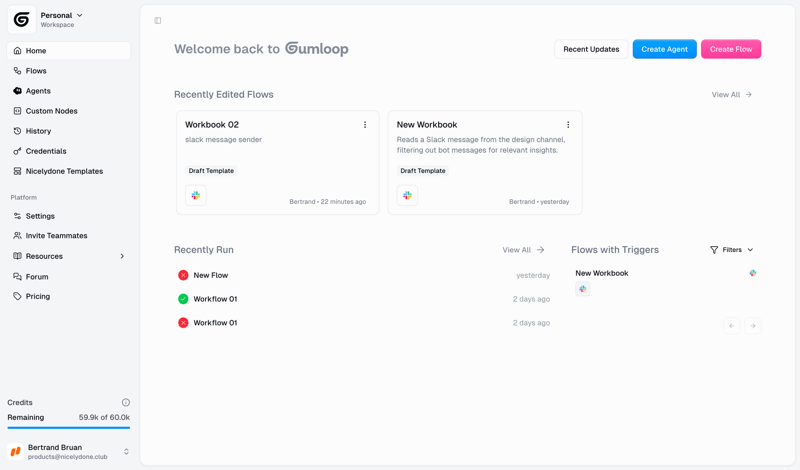Click Create Flow button

pos(731,49)
